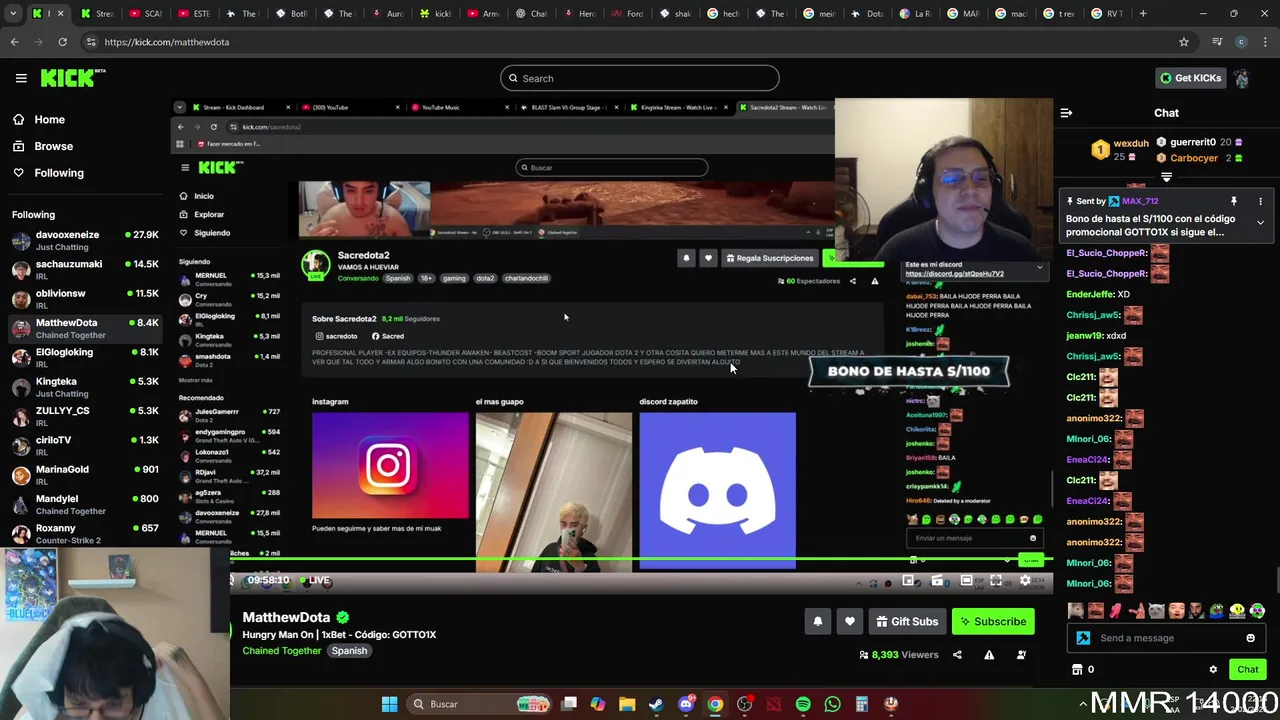Enter fullscreen on stream player

[996, 581]
